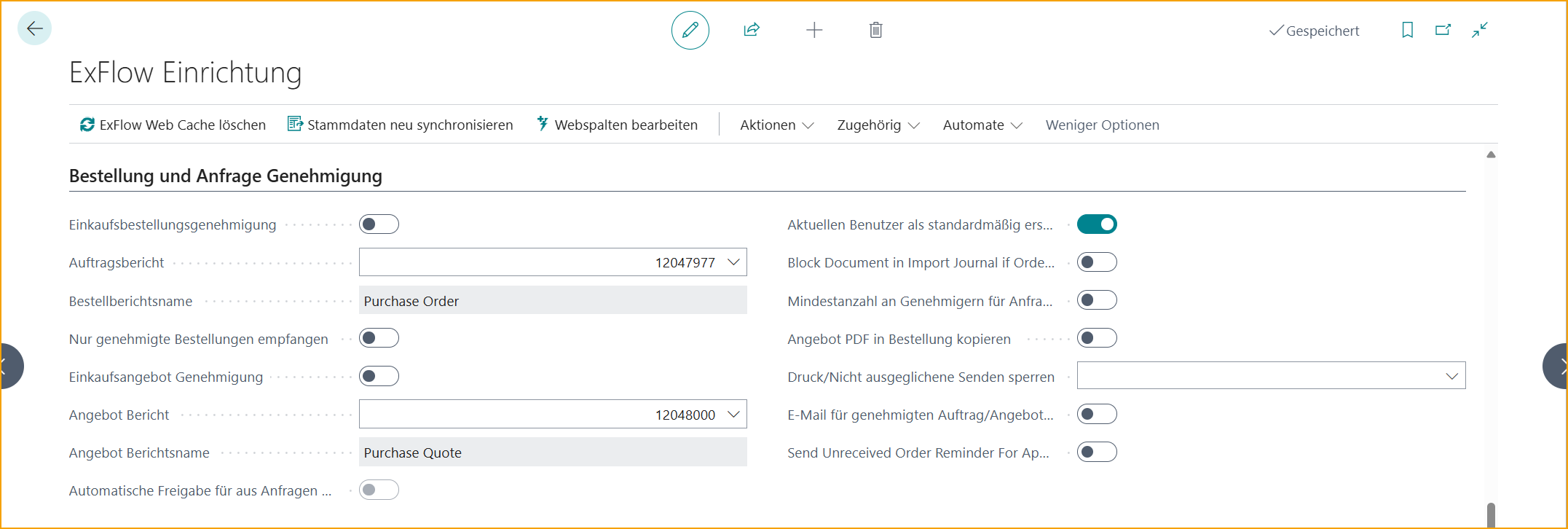Click Angebot Berichtsname field Purchase Quote

(x=553, y=452)
